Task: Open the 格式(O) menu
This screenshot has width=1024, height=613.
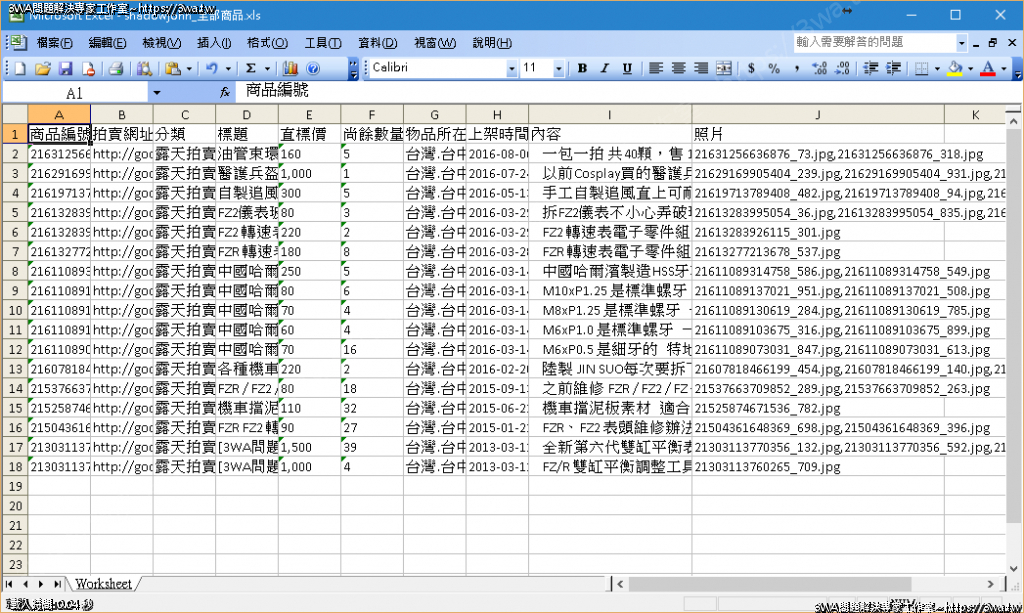Action: 267,43
